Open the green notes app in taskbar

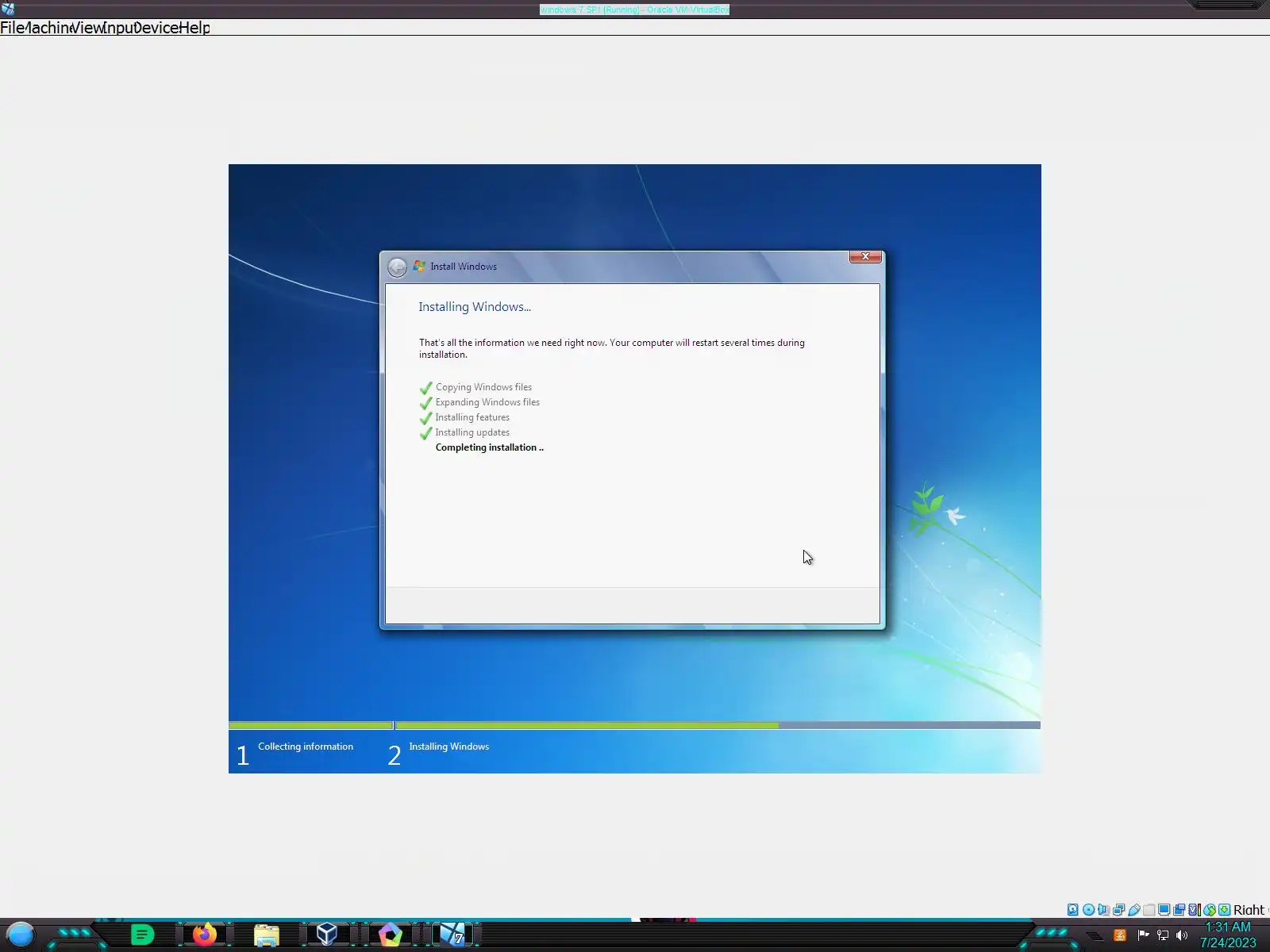coord(142,935)
